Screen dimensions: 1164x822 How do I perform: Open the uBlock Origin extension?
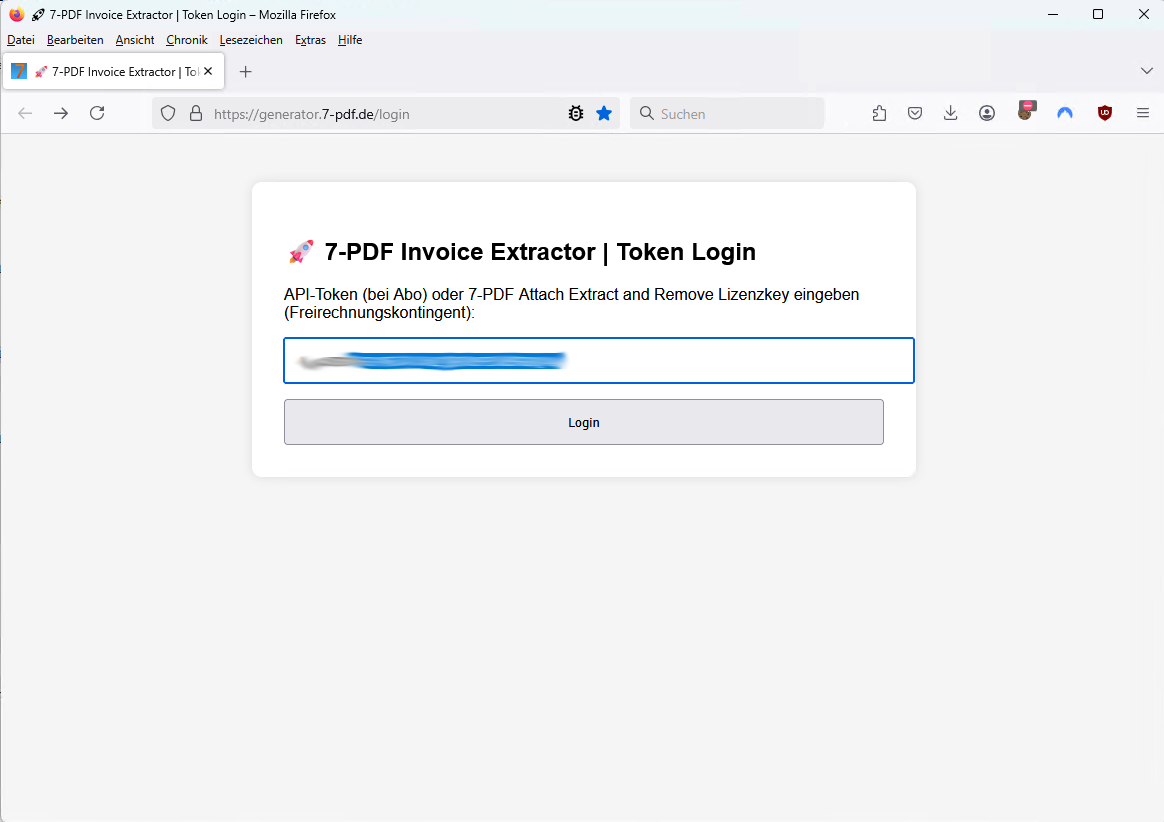pyautogui.click(x=1105, y=113)
